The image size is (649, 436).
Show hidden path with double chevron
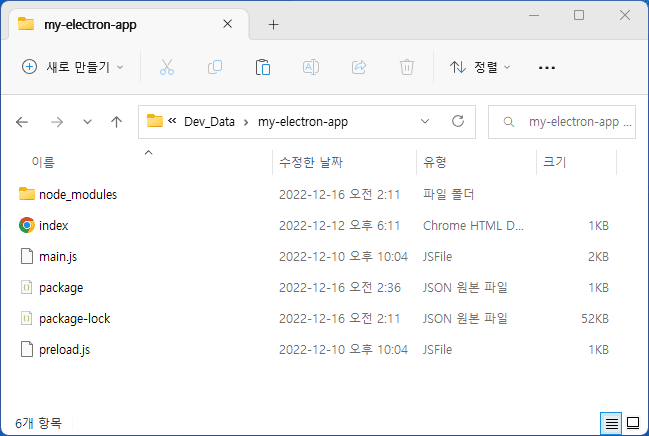point(172,120)
